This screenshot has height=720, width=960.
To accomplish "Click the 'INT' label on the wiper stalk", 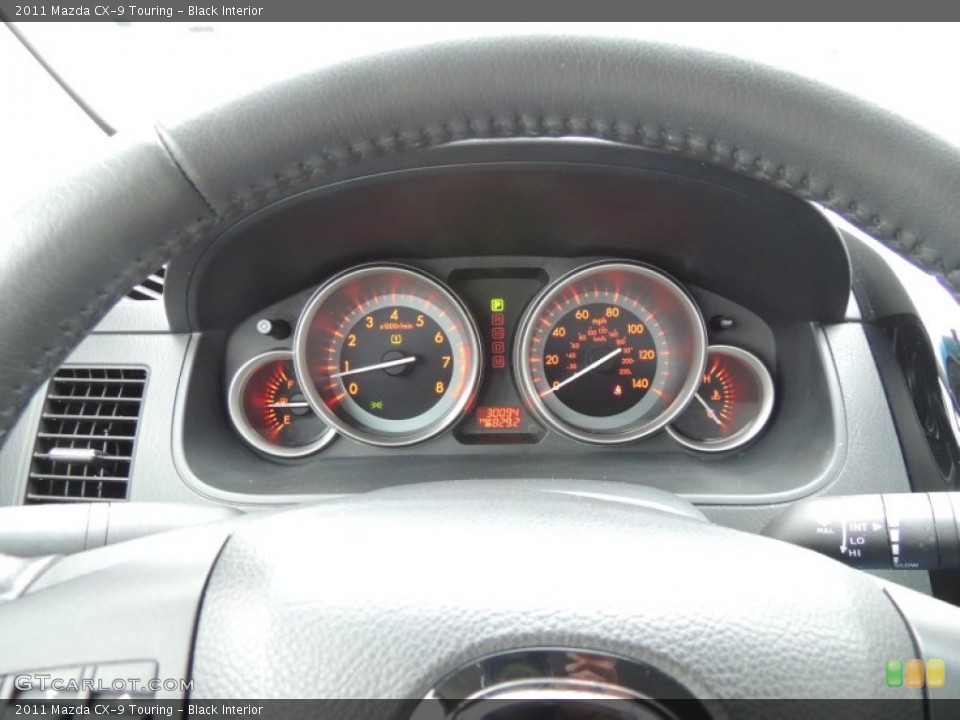I will [x=858, y=527].
